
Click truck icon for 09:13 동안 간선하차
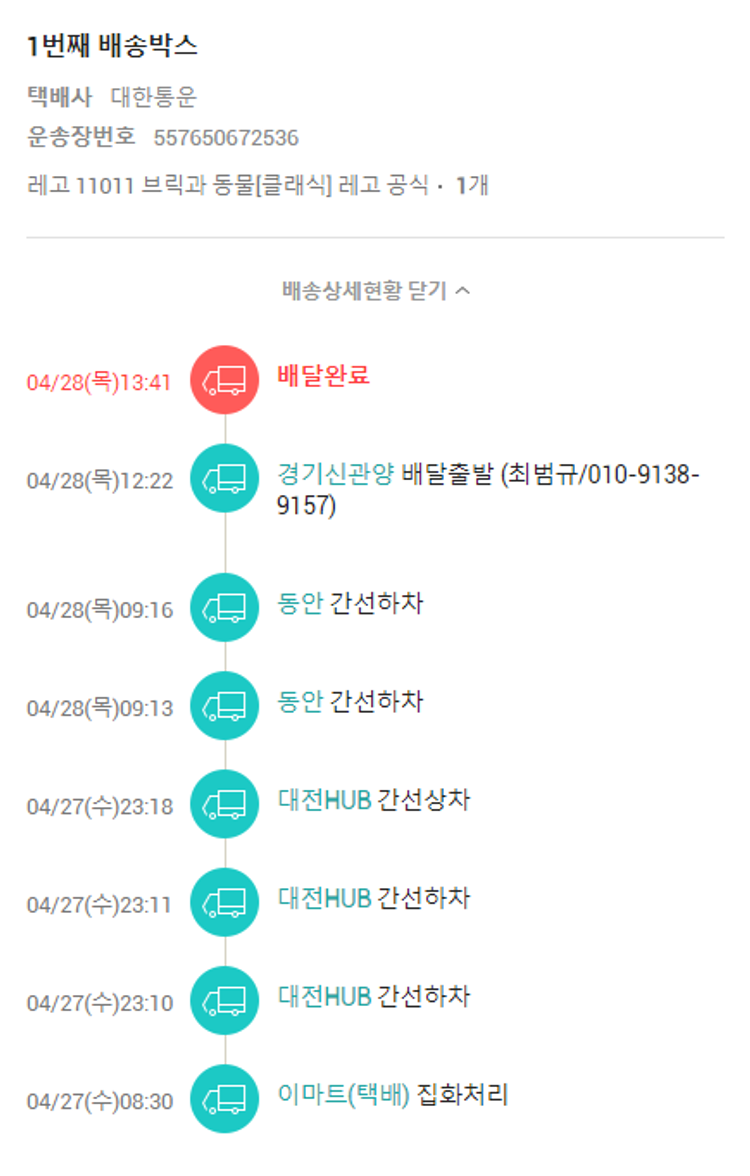[x=225, y=706]
